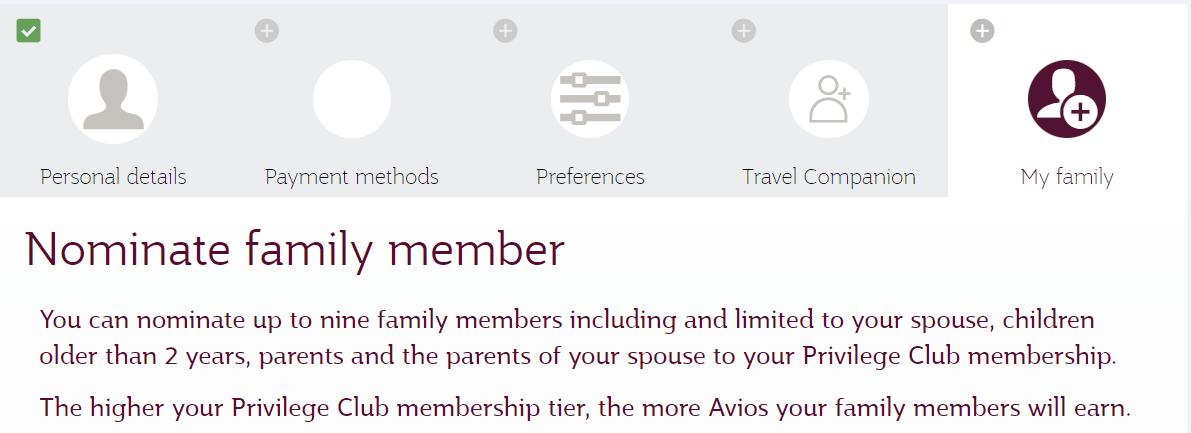The image size is (1191, 433).
Task: Click the Nominate family member heading
Action: [294, 249]
